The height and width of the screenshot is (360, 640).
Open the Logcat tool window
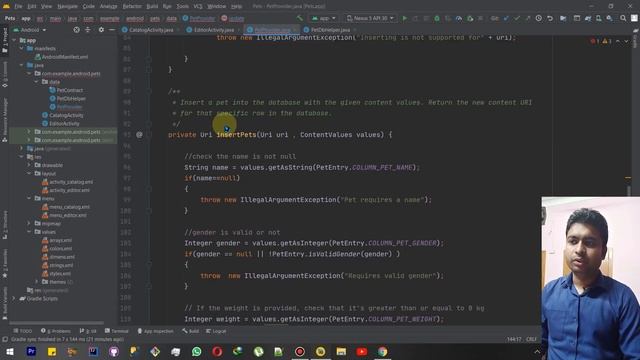pos(216,331)
